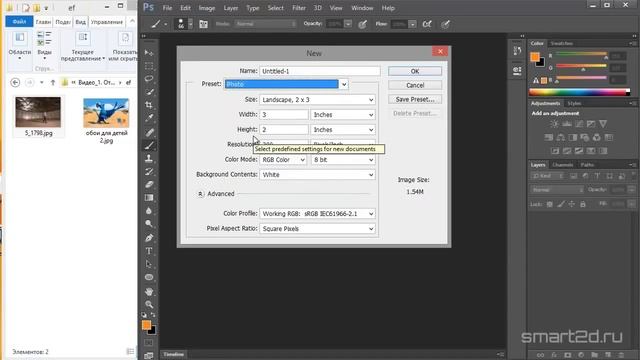Select the Lasso tool
Viewport: 640px width, 360px height.
coord(149,78)
